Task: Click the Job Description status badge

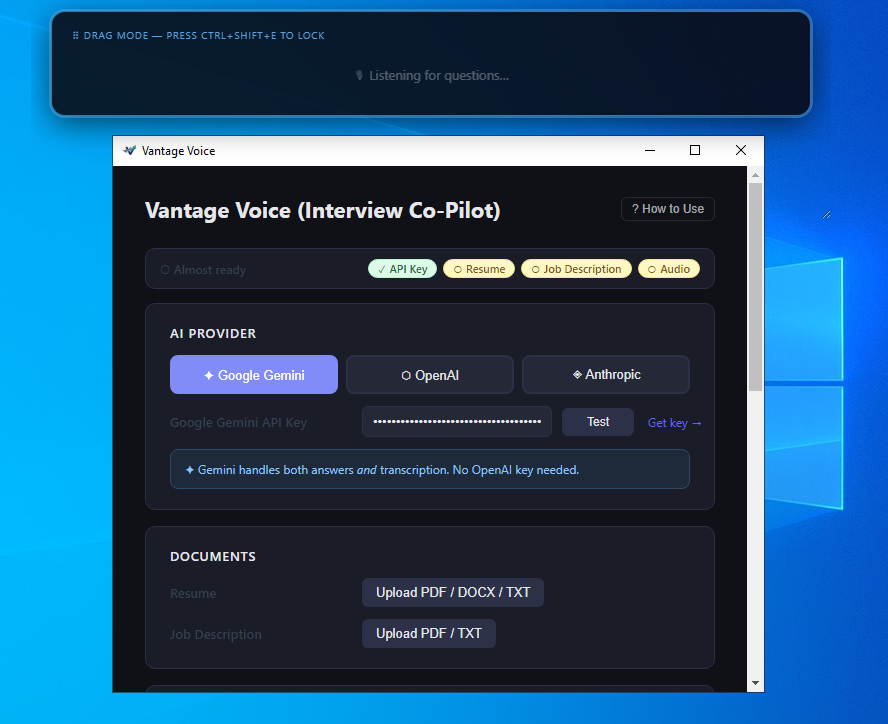Action: pyautogui.click(x=576, y=268)
